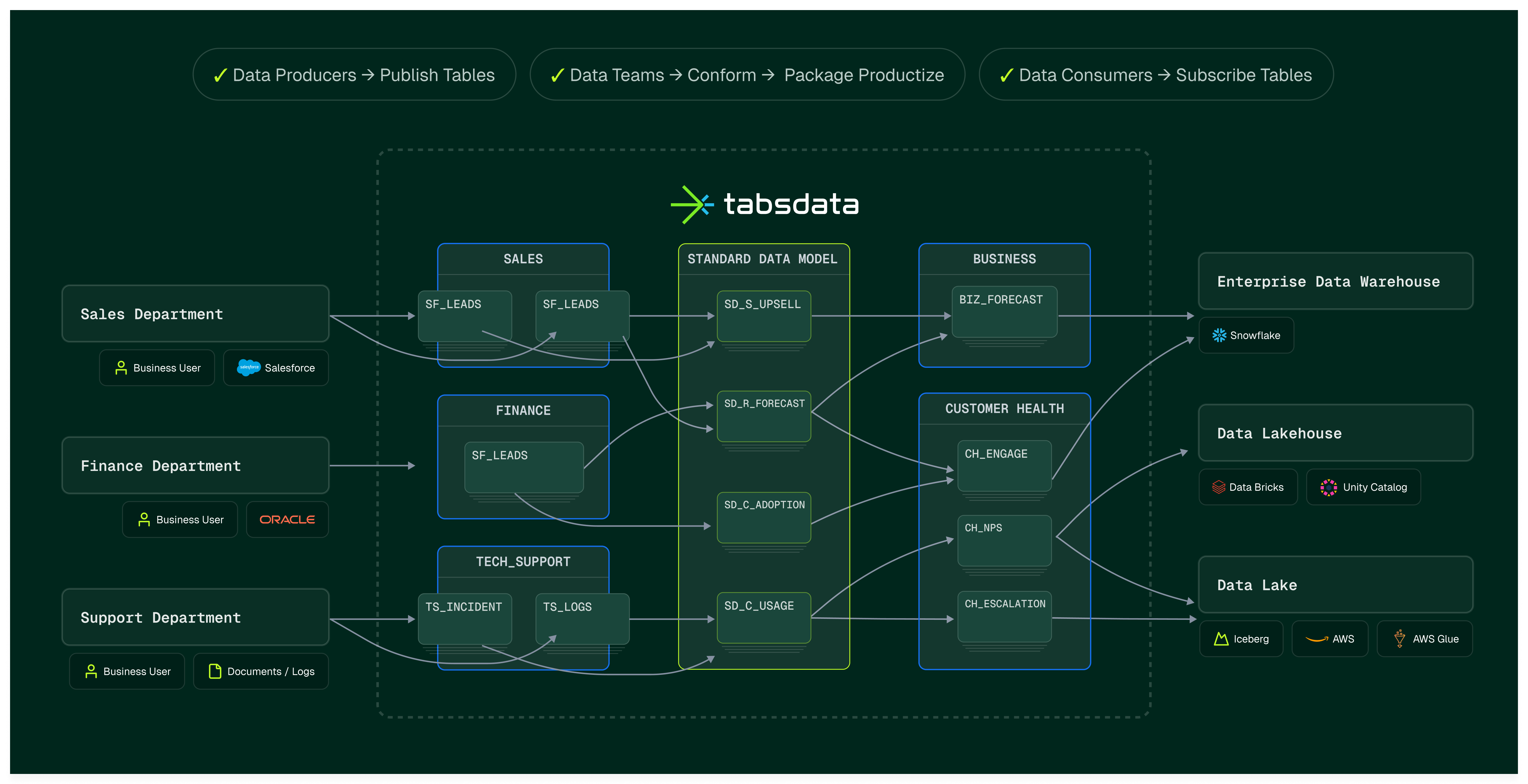Select the SD_S_UPSELL table
This screenshot has height=784, width=1528.
click(x=763, y=316)
